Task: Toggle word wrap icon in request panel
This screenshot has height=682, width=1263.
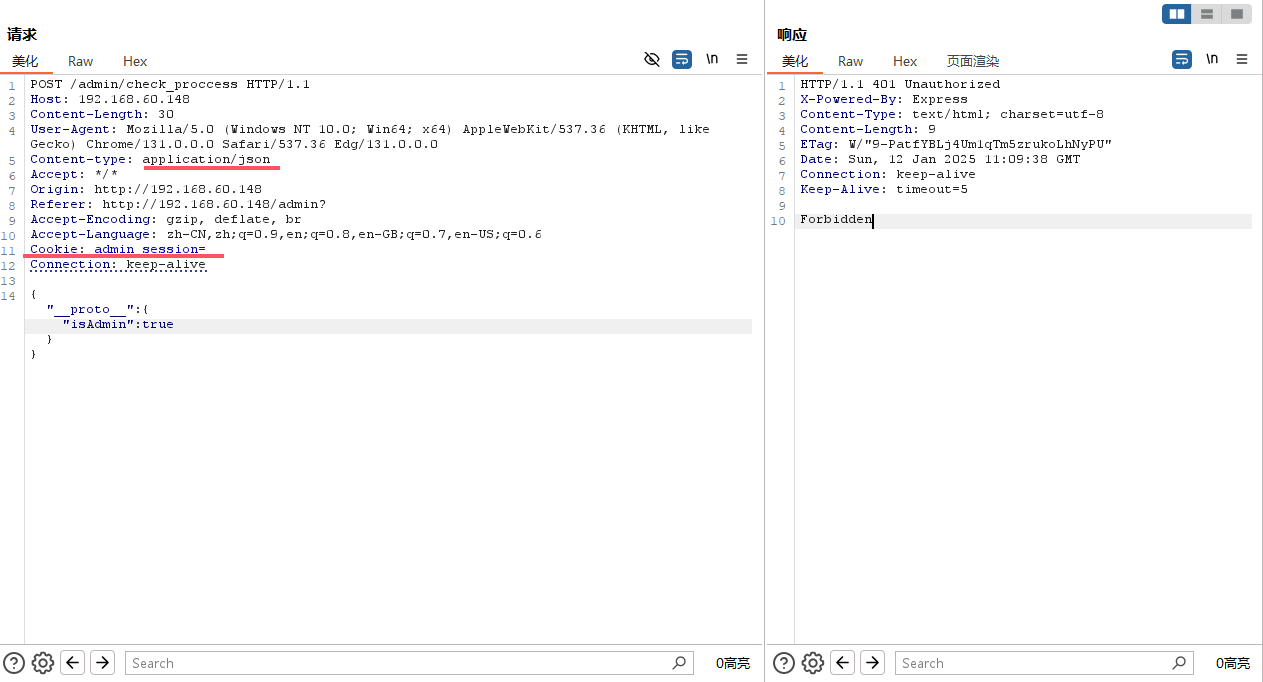Action: 682,60
